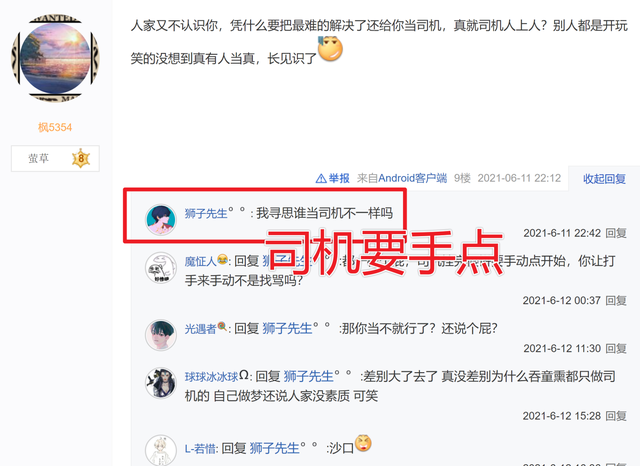Open the 光遇者 username link

(x=200, y=328)
